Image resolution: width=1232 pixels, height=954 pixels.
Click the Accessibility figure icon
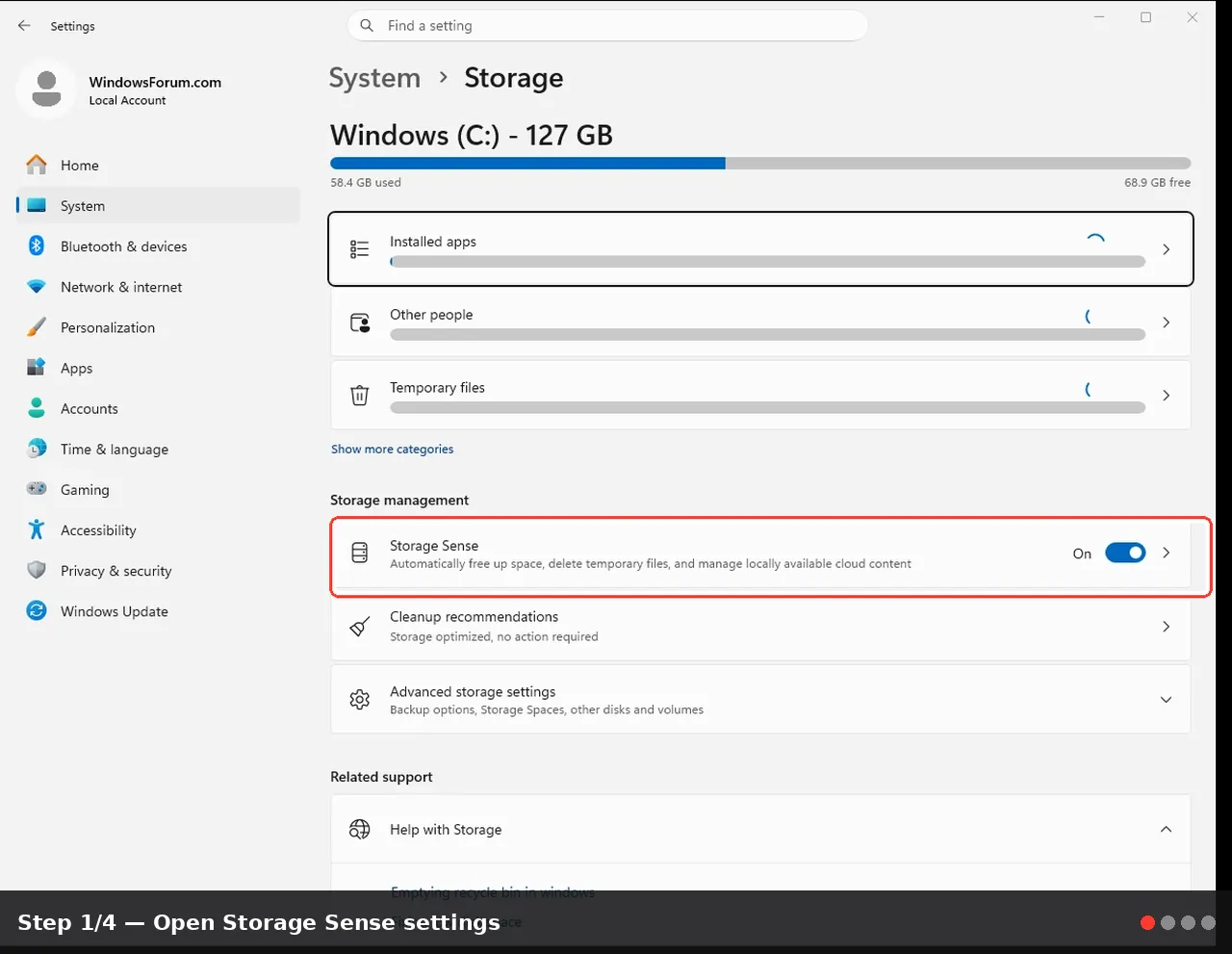point(37,529)
